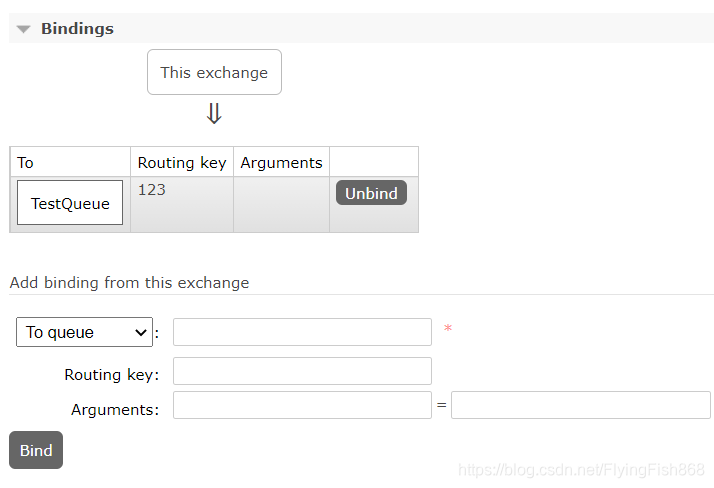Click the "Routing key" column header
714x488 pixels.
[182, 162]
